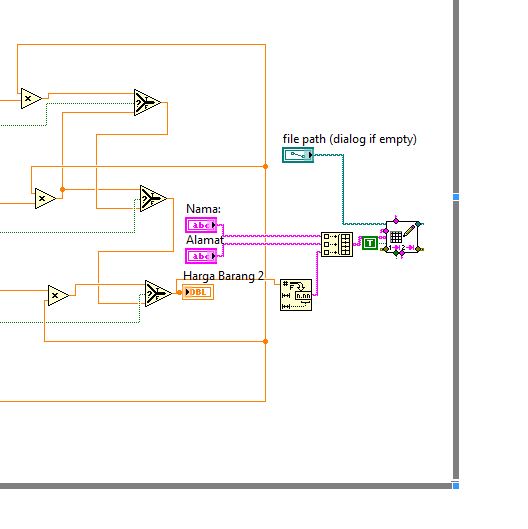The image size is (528, 529).
Task: Click the middle Select comparison node
Action: tap(153, 198)
